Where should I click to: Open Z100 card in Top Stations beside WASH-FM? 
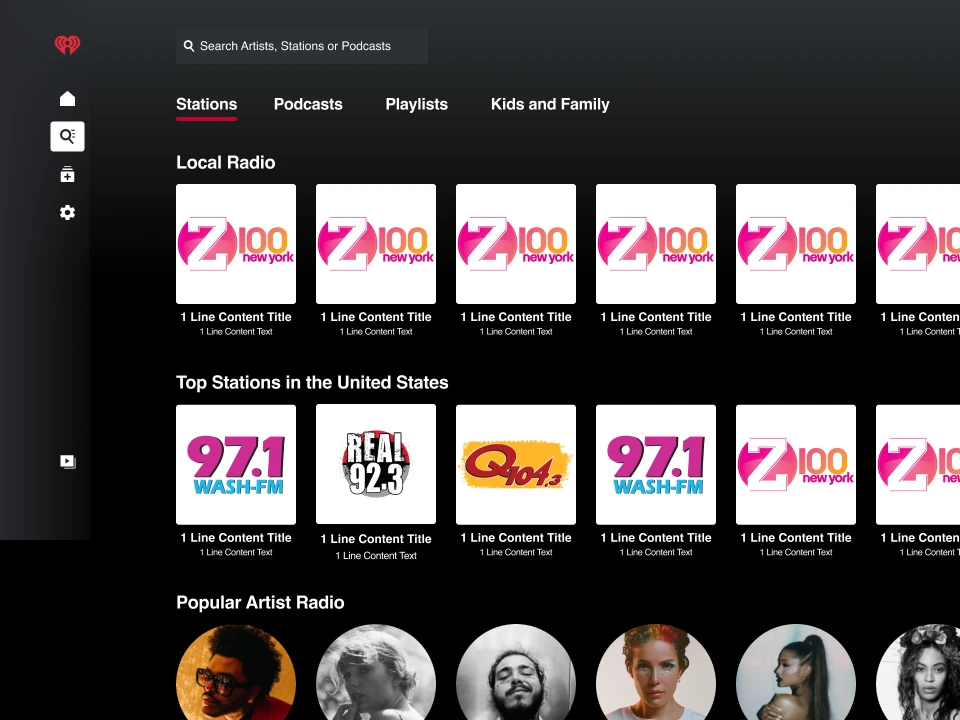[796, 464]
